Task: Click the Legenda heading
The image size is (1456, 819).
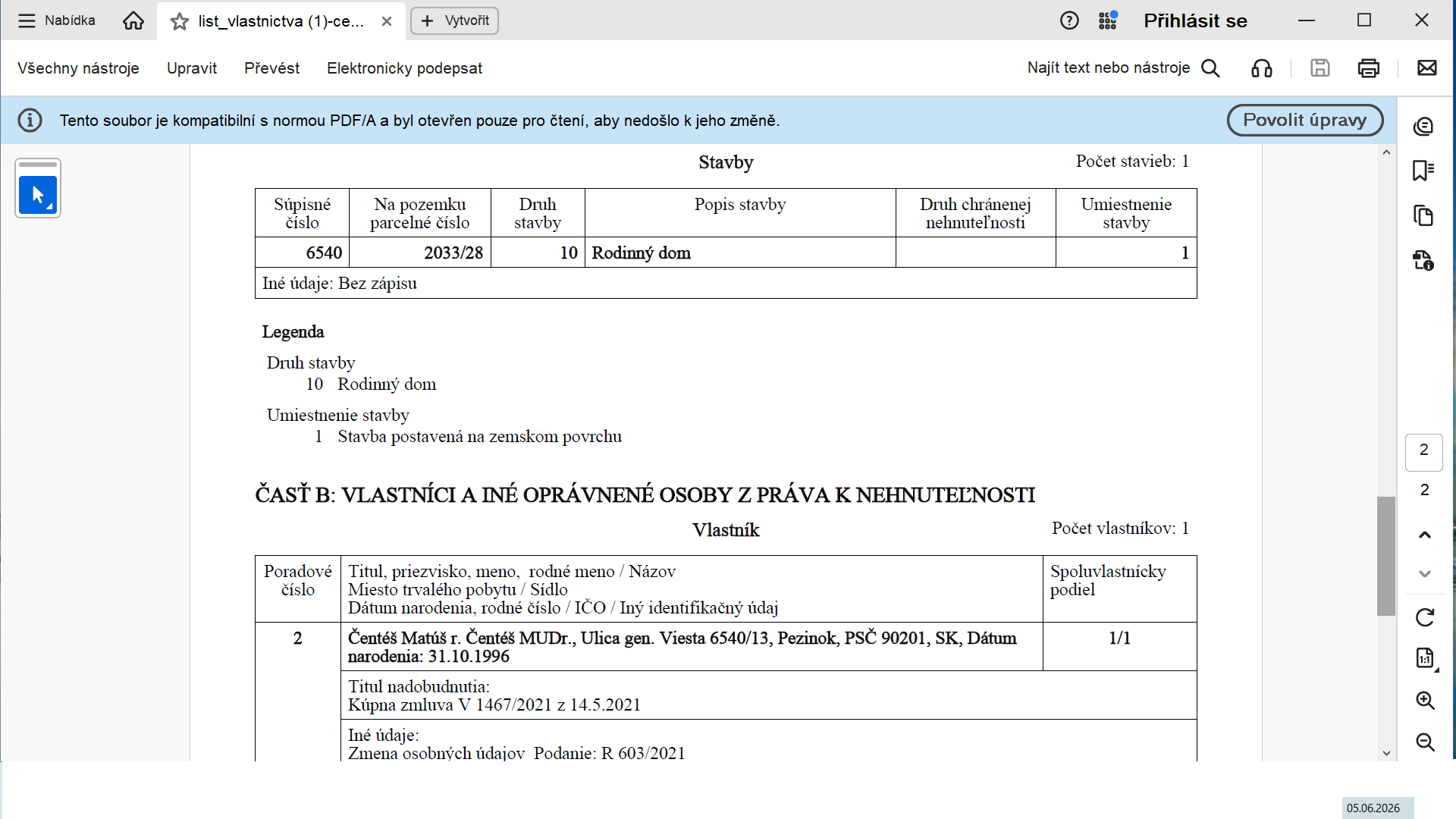Action: click(293, 331)
